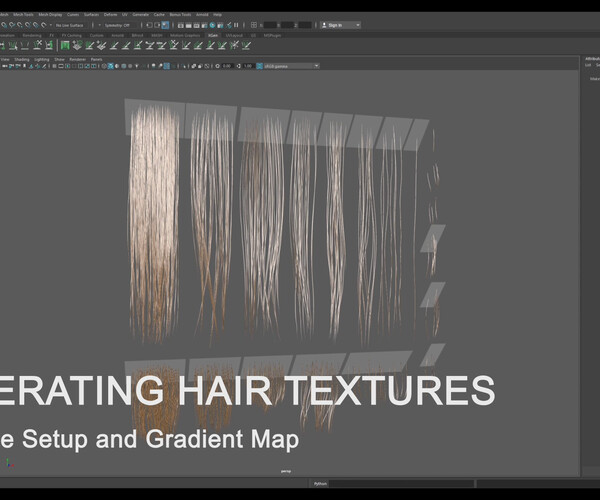The width and height of the screenshot is (600, 500).
Task: Click the exposure value field showing 0.00
Action: (227, 66)
